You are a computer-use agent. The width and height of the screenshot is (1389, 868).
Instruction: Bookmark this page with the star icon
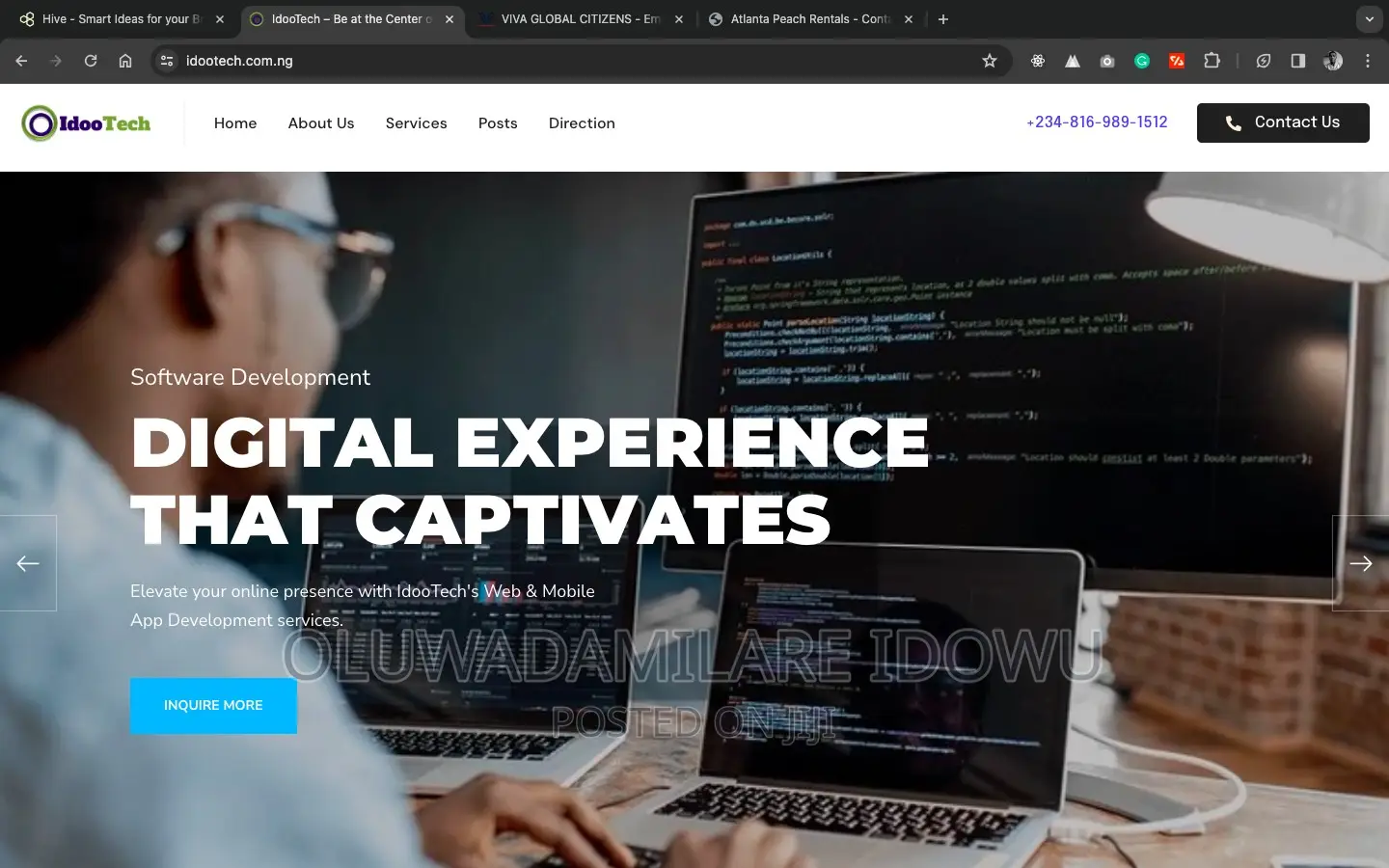point(990,61)
